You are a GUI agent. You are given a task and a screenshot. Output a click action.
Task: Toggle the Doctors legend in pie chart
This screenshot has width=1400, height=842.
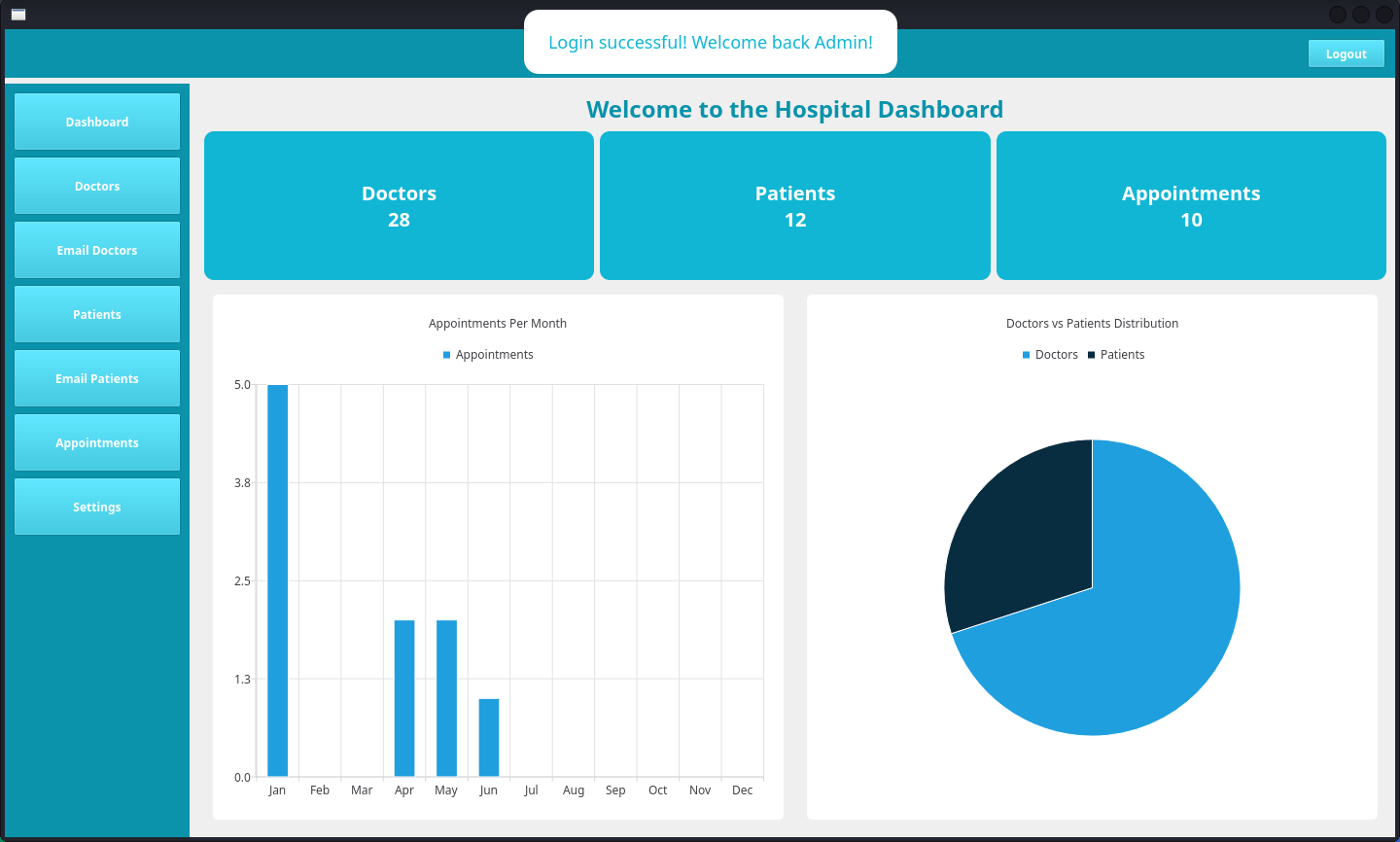tap(1051, 354)
